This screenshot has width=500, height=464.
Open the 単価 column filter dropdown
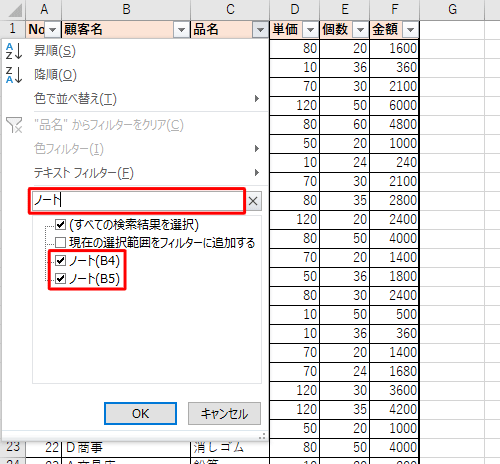(310, 30)
